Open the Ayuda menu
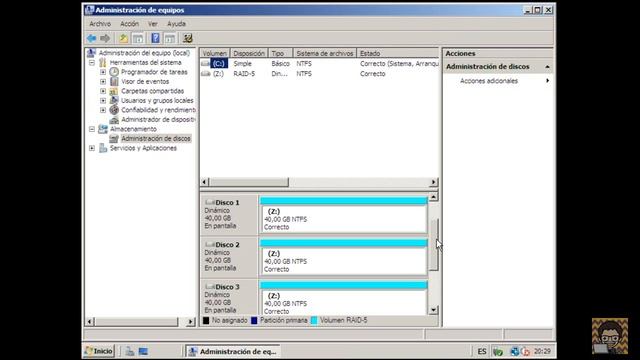This screenshot has width=640, height=360. click(176, 24)
